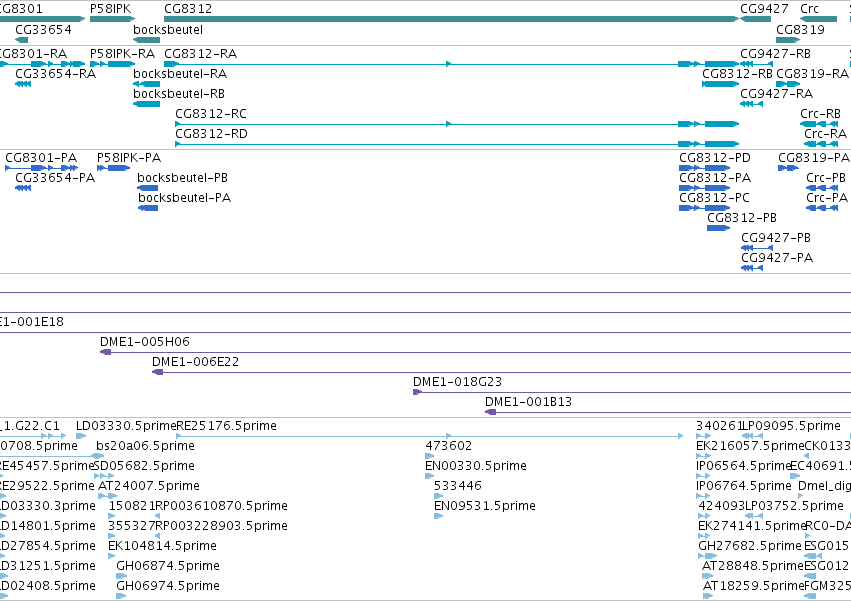
Task: Click the AT28848.5prime EST label
Action: point(753,566)
